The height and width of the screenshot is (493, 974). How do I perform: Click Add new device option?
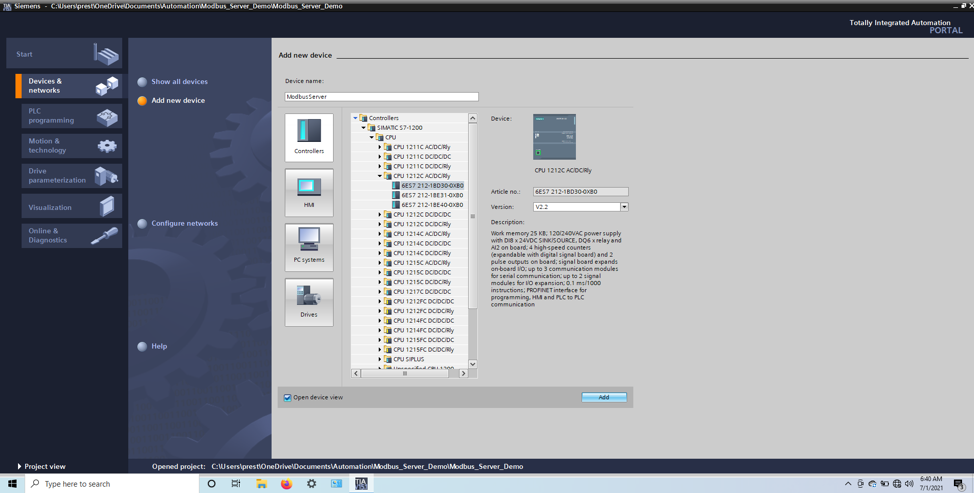click(x=171, y=100)
